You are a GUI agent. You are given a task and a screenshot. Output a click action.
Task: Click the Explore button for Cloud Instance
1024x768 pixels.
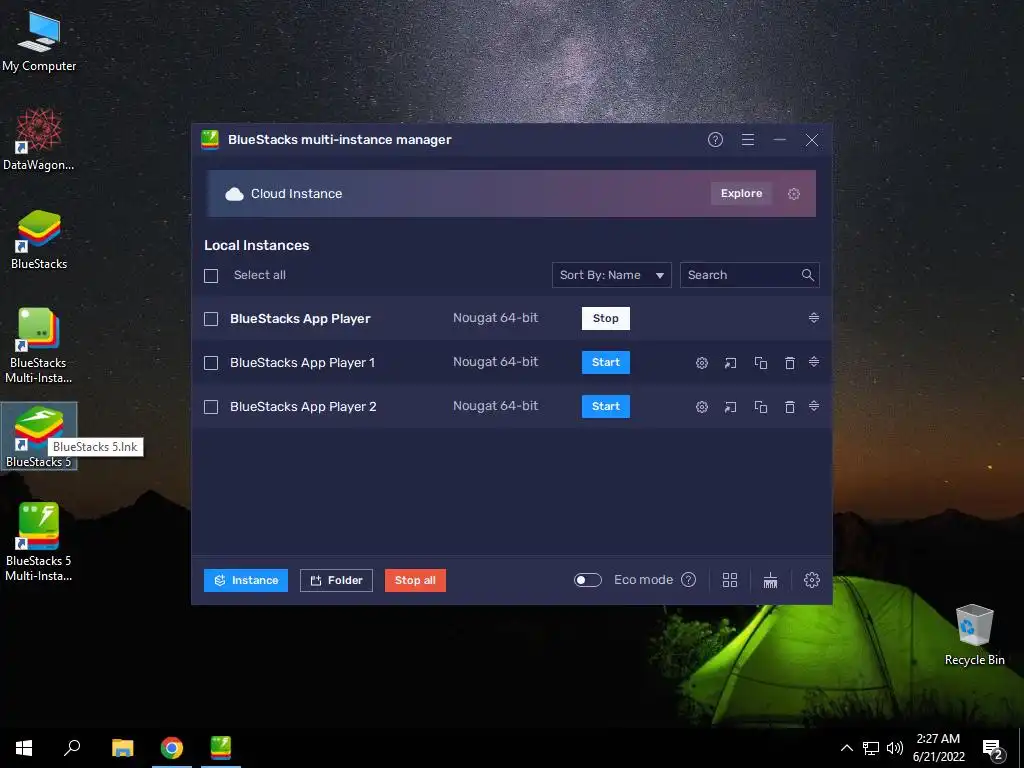[741, 193]
